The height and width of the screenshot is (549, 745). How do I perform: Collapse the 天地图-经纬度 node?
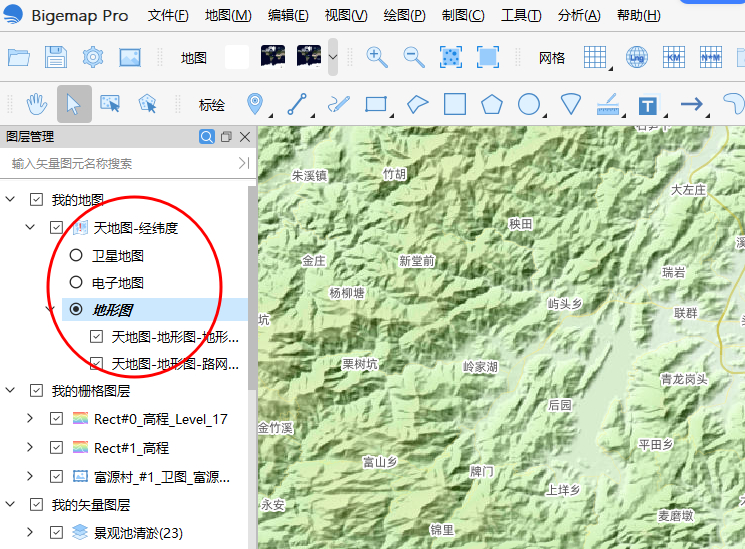(30, 227)
